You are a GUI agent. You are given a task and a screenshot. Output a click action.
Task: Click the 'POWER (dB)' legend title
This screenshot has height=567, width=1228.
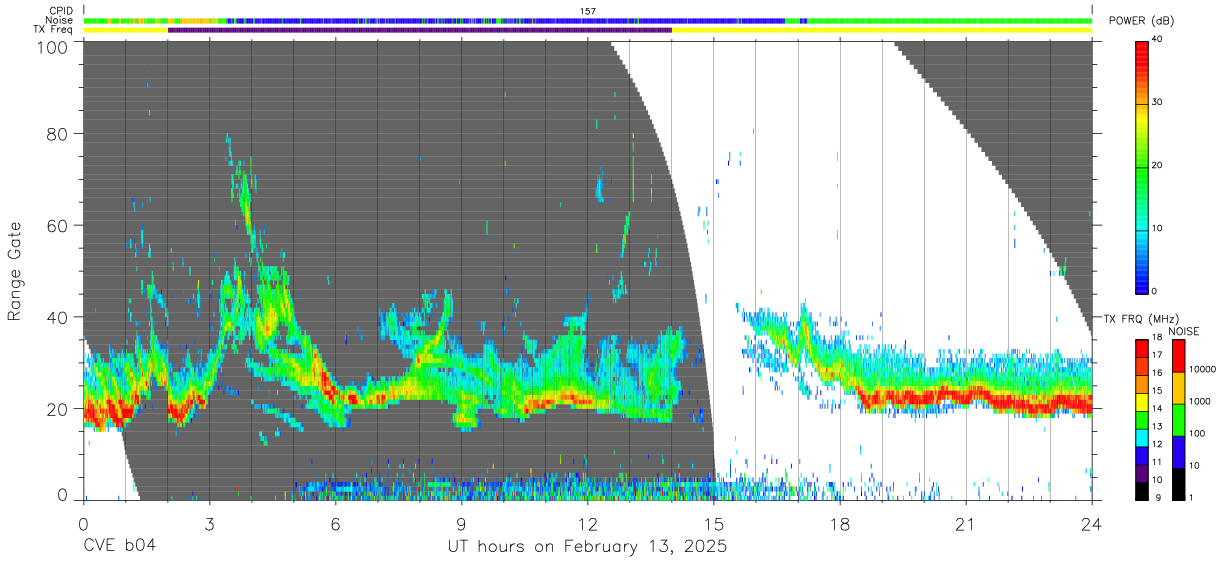1141,21
